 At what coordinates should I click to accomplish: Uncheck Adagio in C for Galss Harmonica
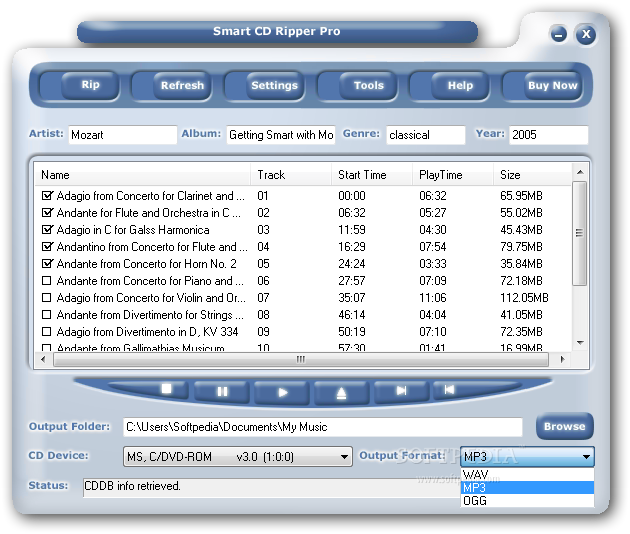click(x=47, y=229)
